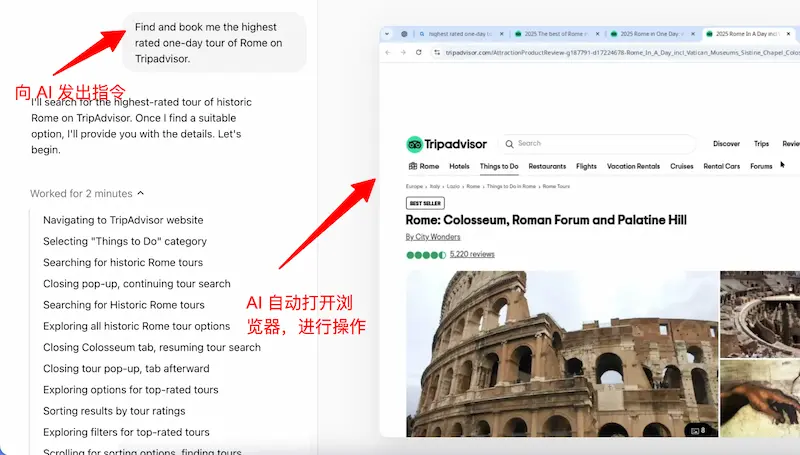Open the Colosseum interior thumbnail photo
This screenshot has height=455, width=800.
760,313
